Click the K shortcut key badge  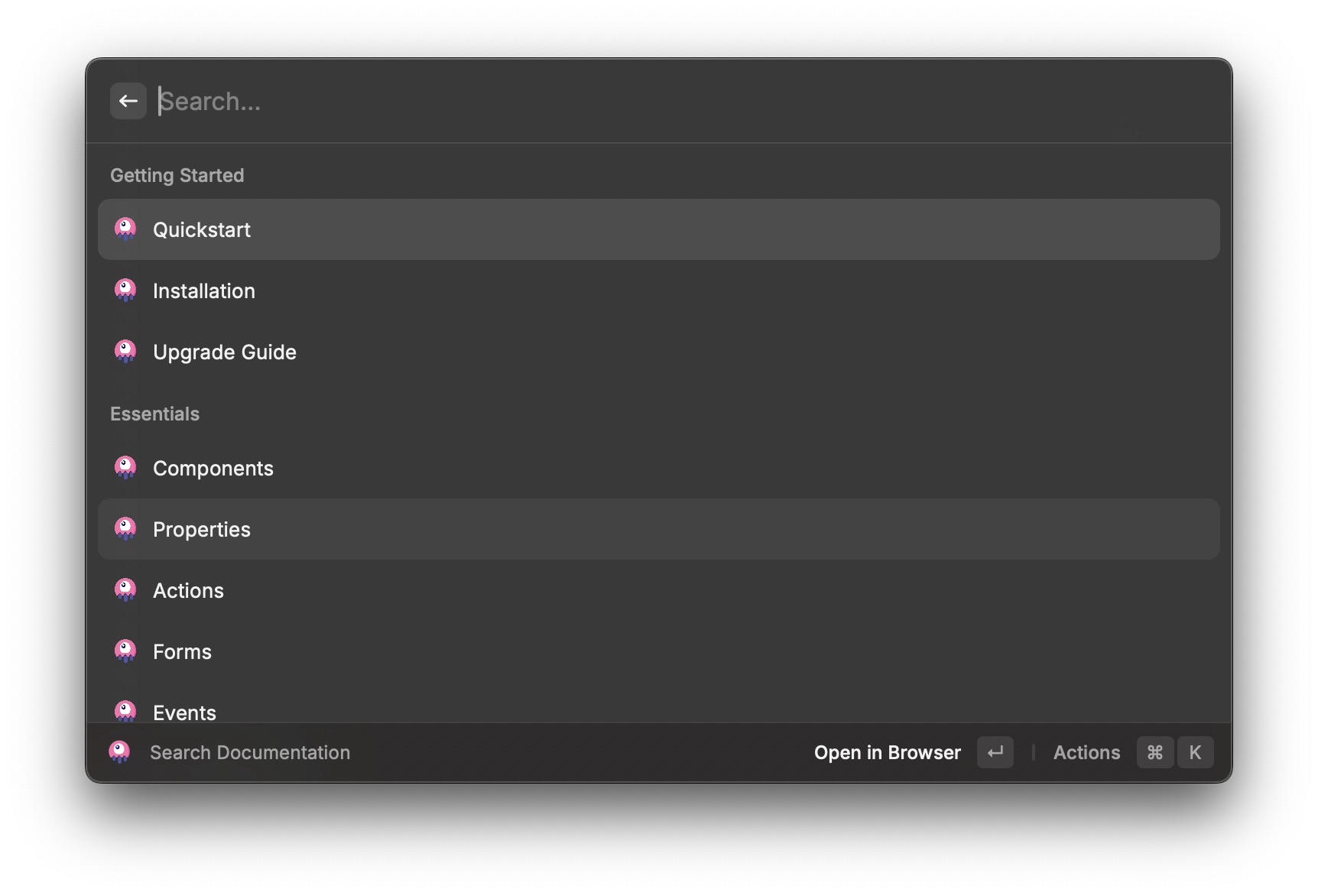1195,752
